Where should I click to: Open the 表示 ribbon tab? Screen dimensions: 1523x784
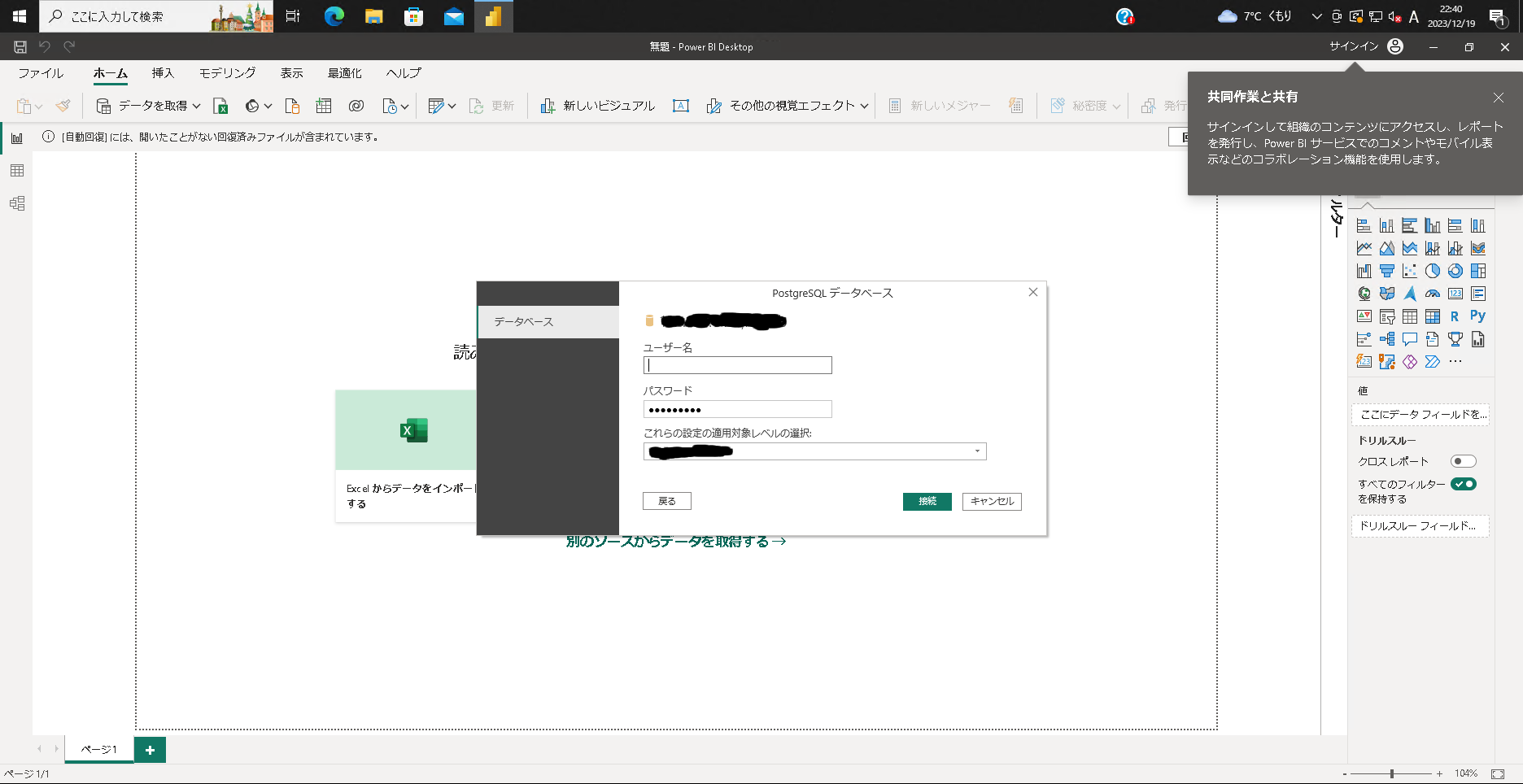[292, 73]
